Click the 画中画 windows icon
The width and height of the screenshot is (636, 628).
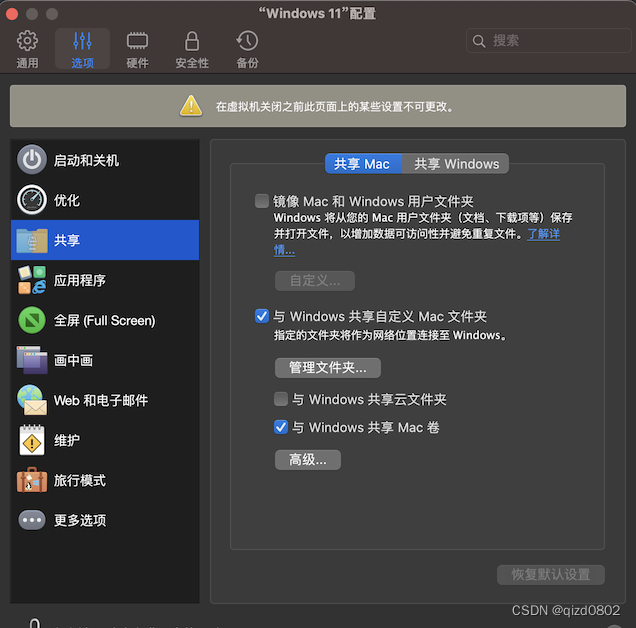coord(32,360)
